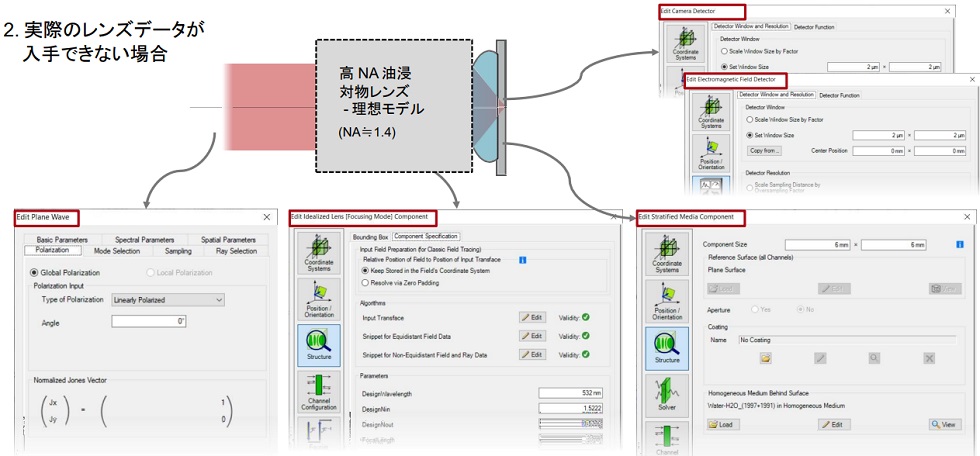Click Copy from... in Electromagnetic Field Detector

coord(764,151)
